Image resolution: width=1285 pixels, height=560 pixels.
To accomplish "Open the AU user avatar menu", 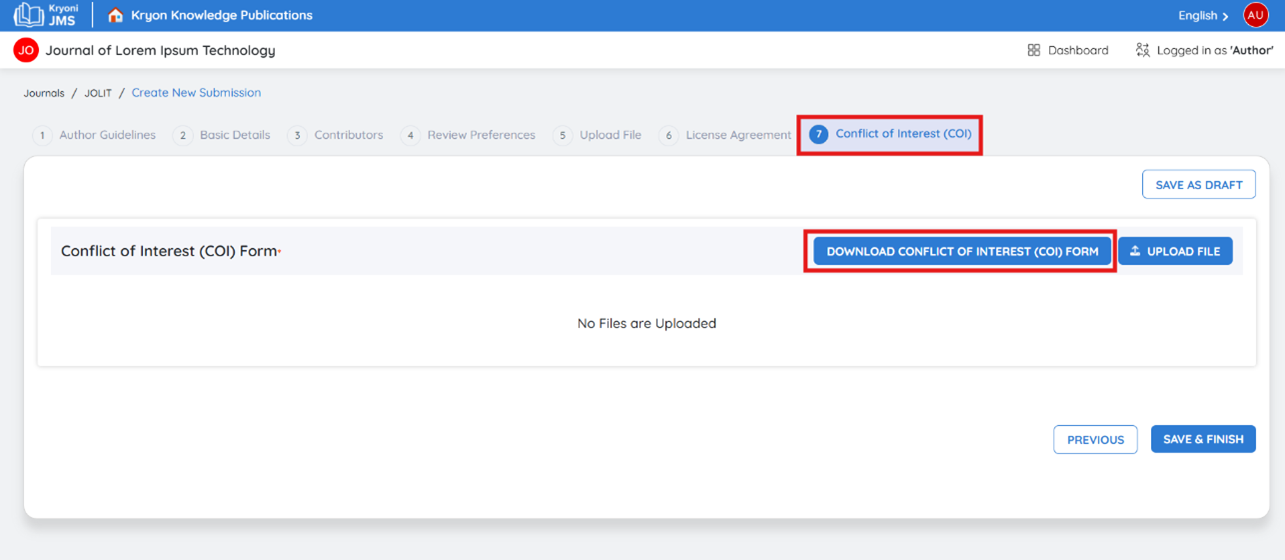I will 1255,15.
